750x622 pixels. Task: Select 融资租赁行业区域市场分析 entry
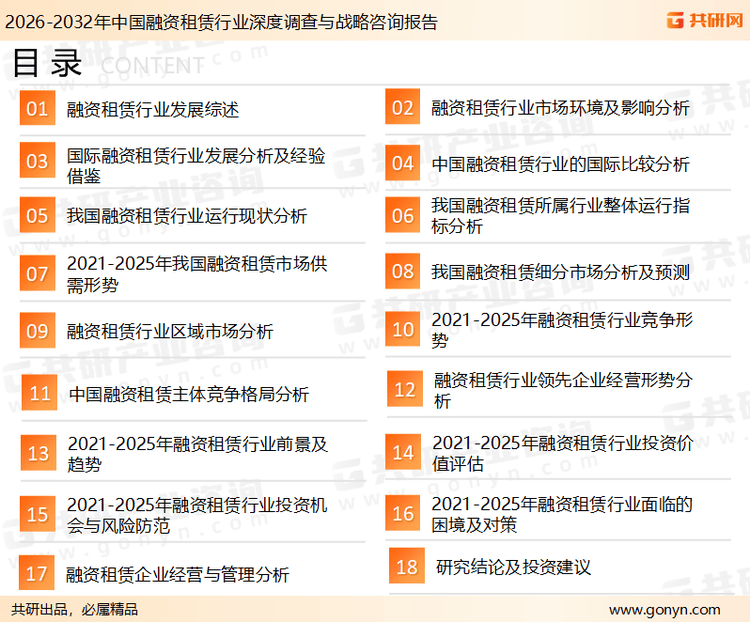click(x=170, y=331)
